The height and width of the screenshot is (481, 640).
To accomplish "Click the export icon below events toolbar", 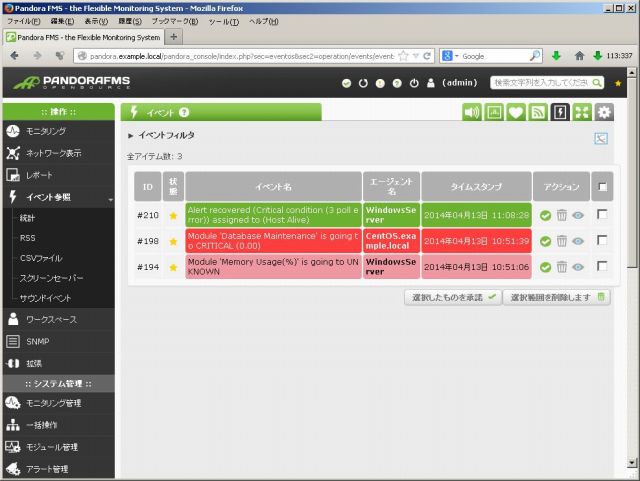I will pos(601,138).
